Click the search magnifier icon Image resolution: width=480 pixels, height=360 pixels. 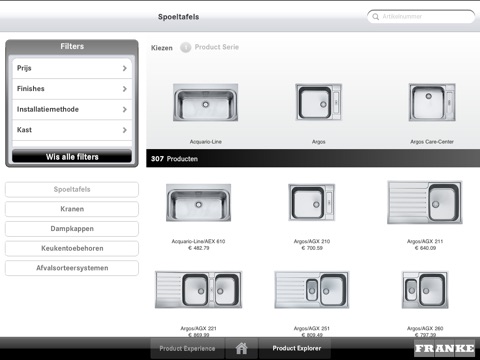click(x=376, y=17)
